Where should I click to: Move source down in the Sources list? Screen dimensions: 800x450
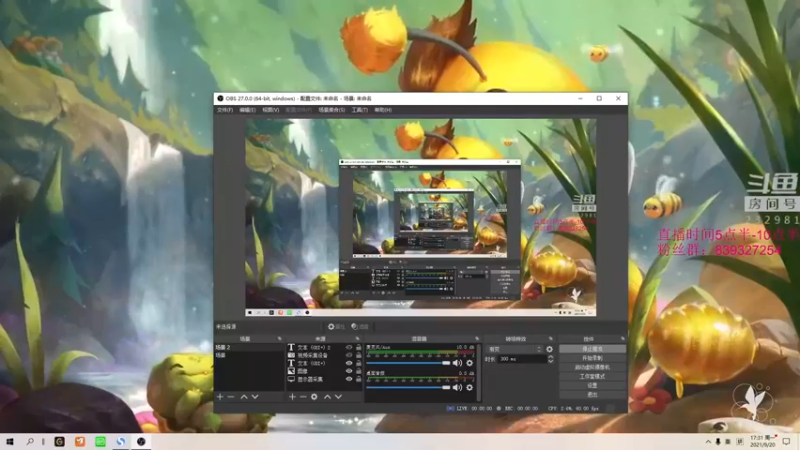click(x=338, y=396)
